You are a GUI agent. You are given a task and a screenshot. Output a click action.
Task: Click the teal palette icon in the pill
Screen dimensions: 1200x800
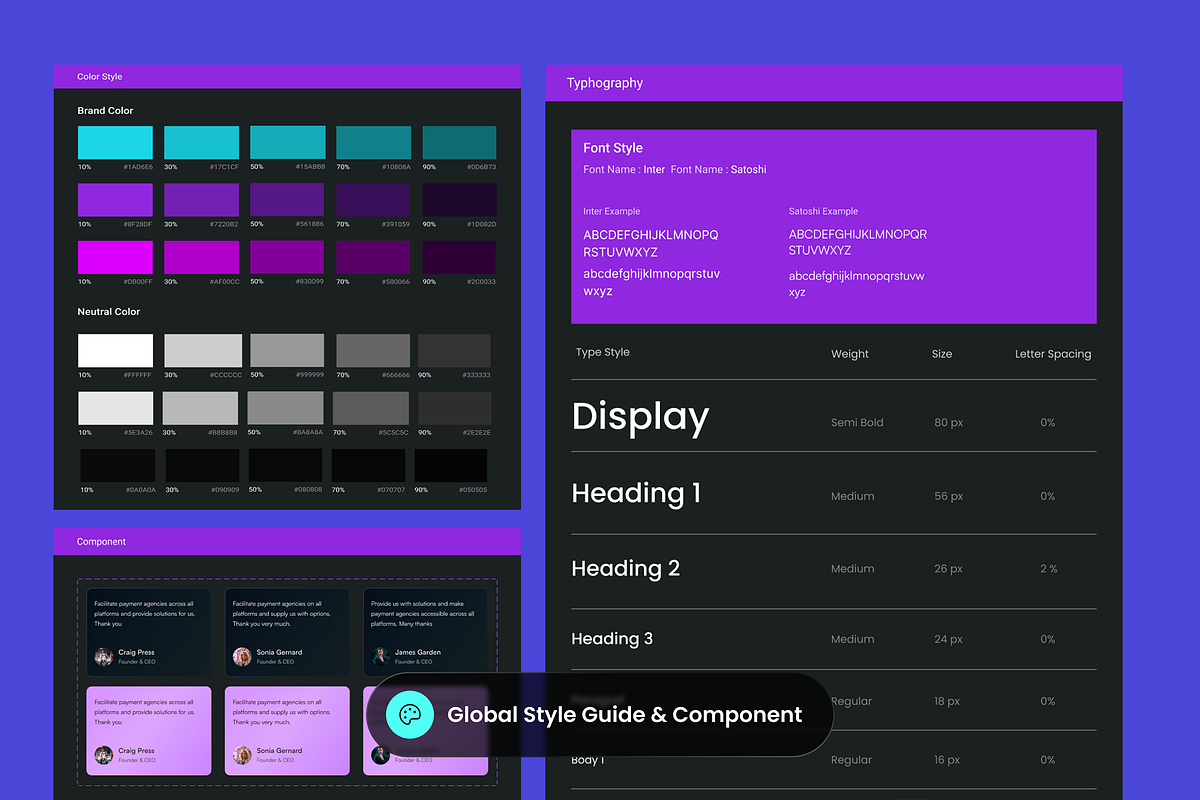click(x=410, y=715)
